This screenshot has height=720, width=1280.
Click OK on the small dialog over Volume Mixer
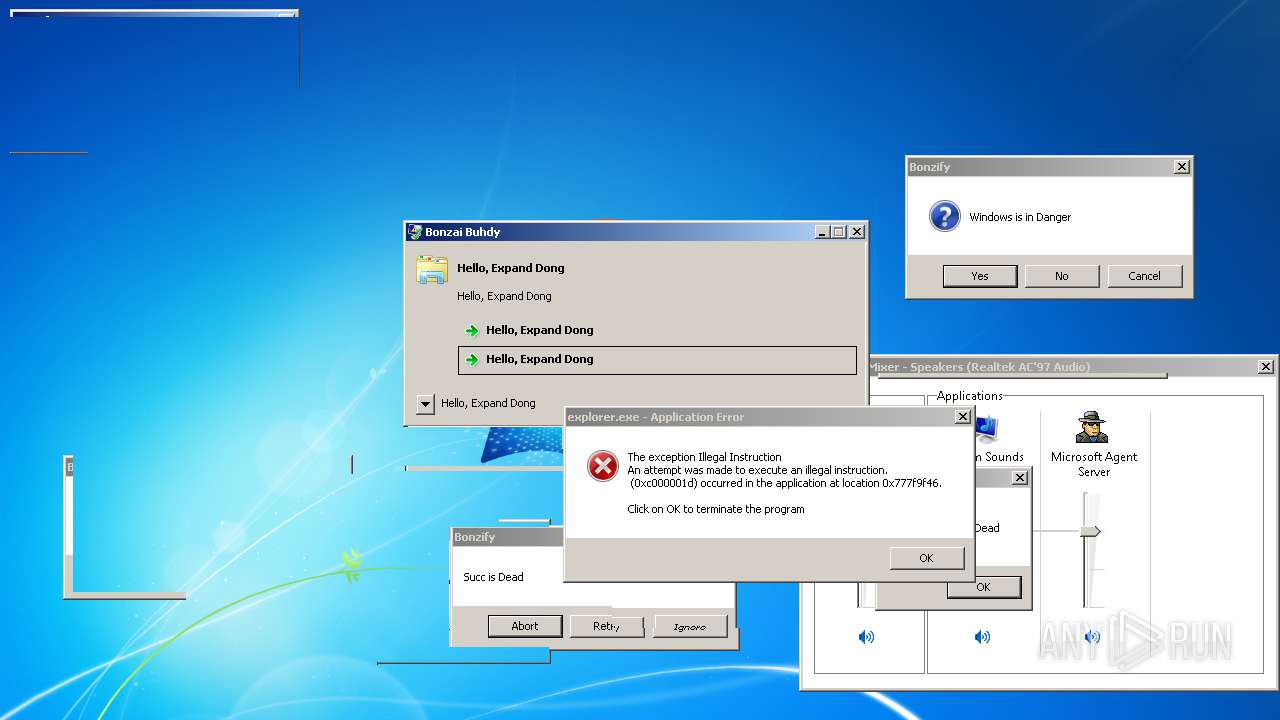984,587
